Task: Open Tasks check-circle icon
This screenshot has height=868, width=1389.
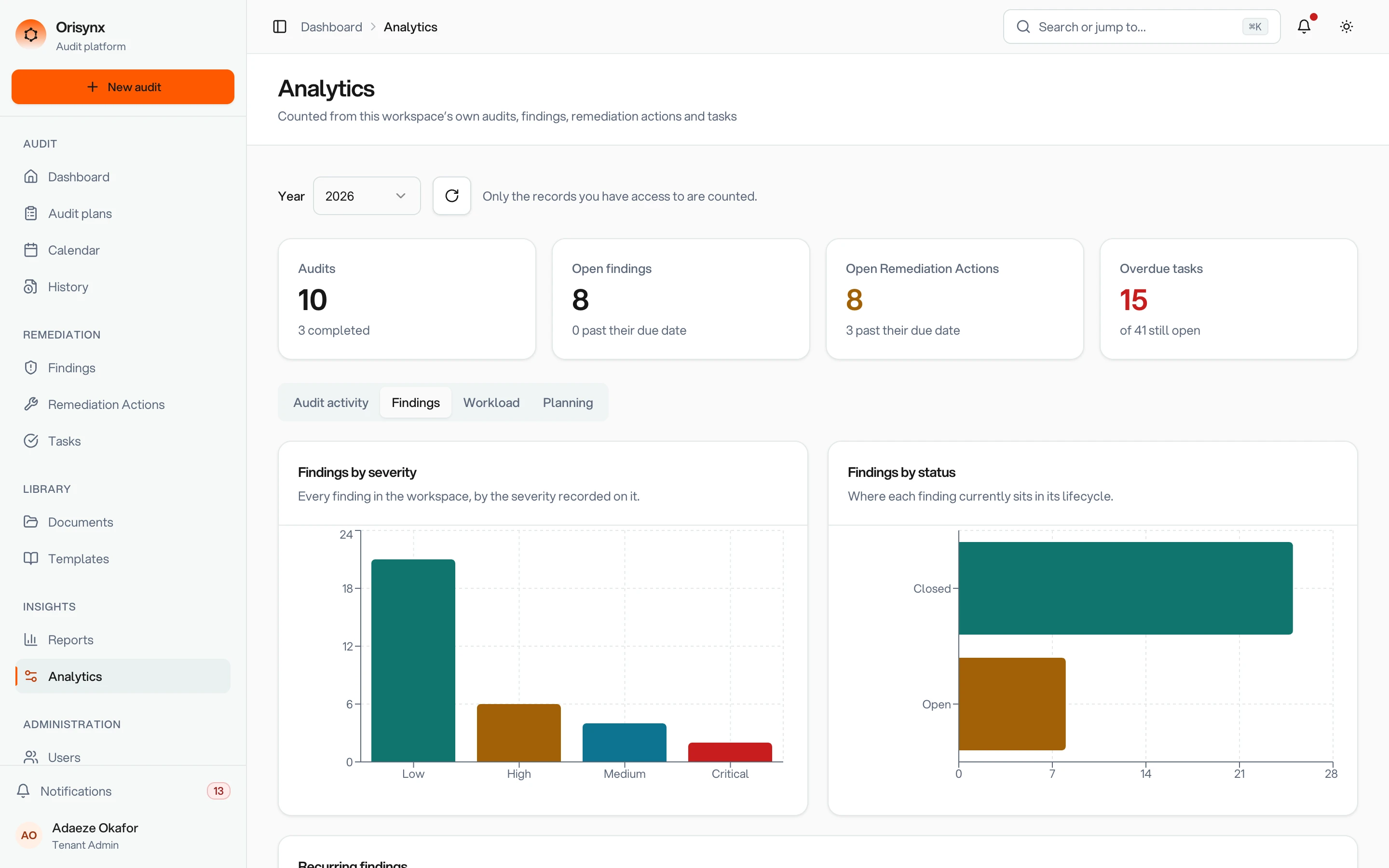Action: click(31, 441)
